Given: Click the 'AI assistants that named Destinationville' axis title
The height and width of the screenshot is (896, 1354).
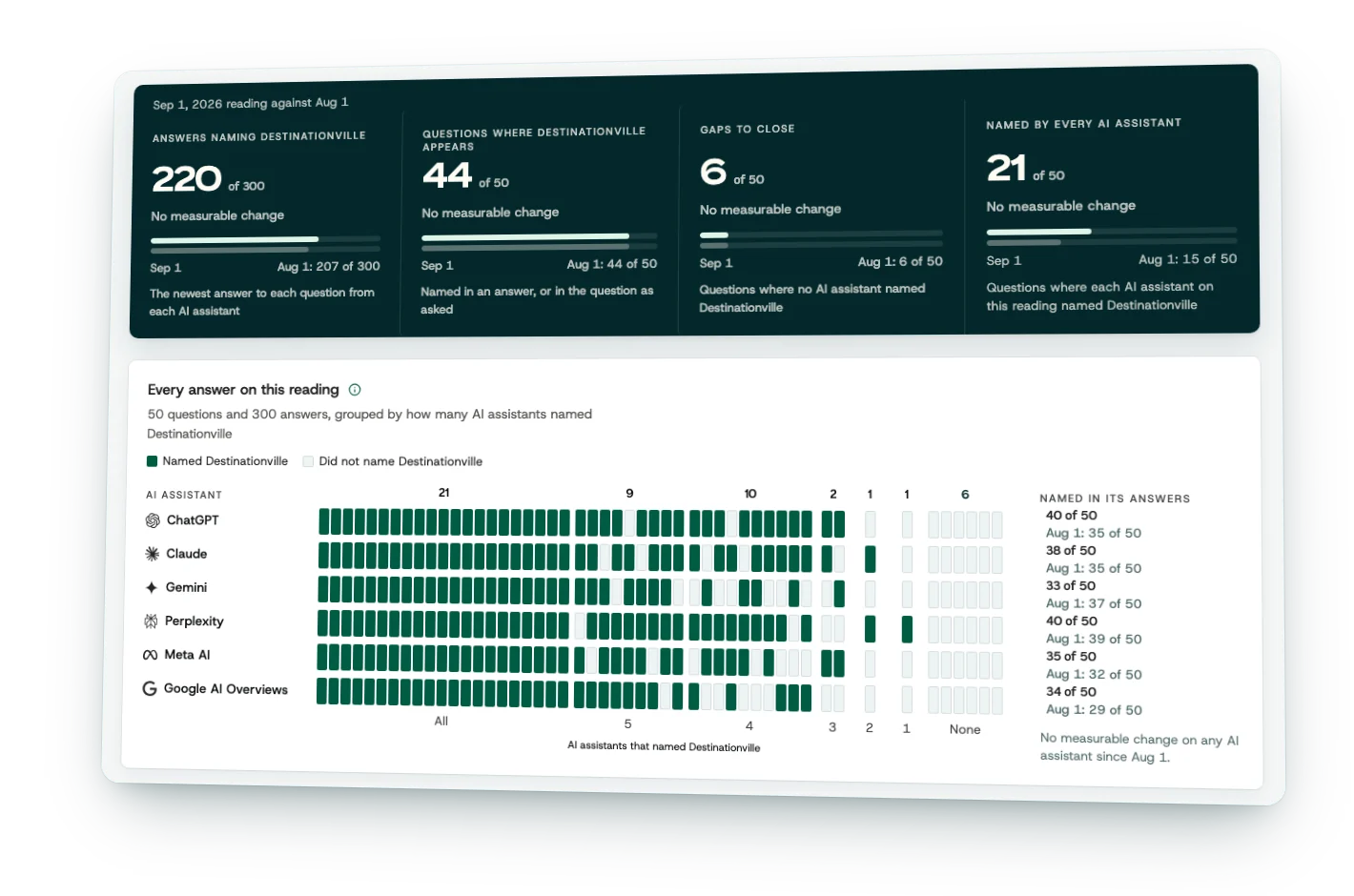Looking at the screenshot, I should point(664,746).
